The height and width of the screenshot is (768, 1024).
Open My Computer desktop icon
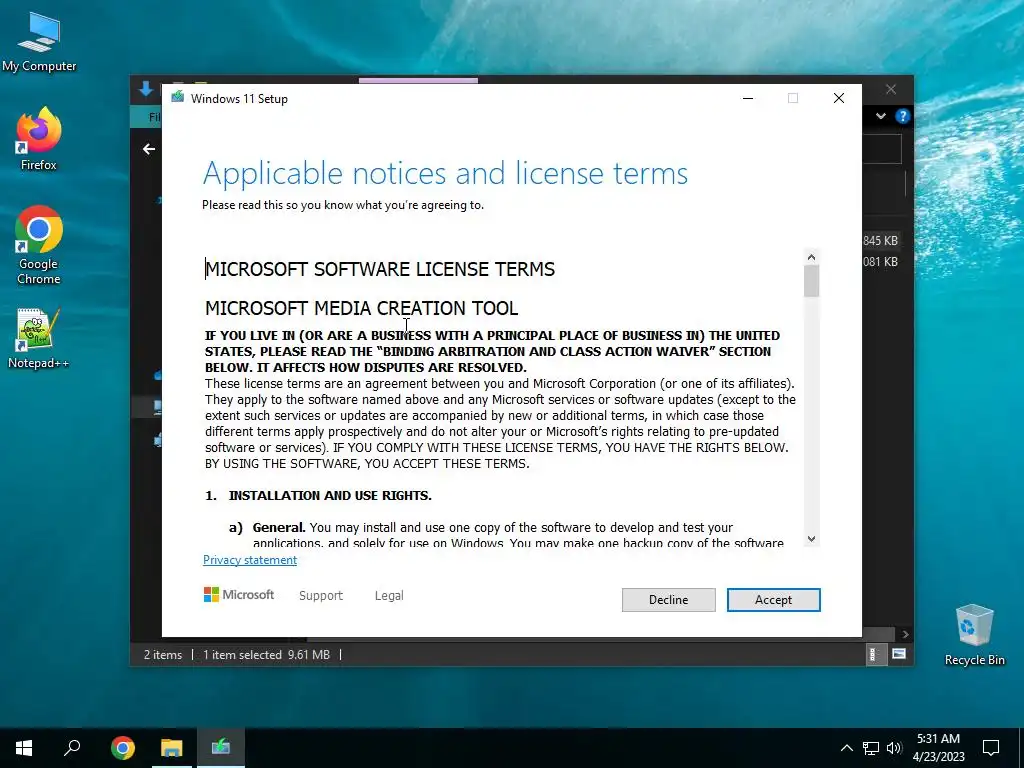coord(39,42)
